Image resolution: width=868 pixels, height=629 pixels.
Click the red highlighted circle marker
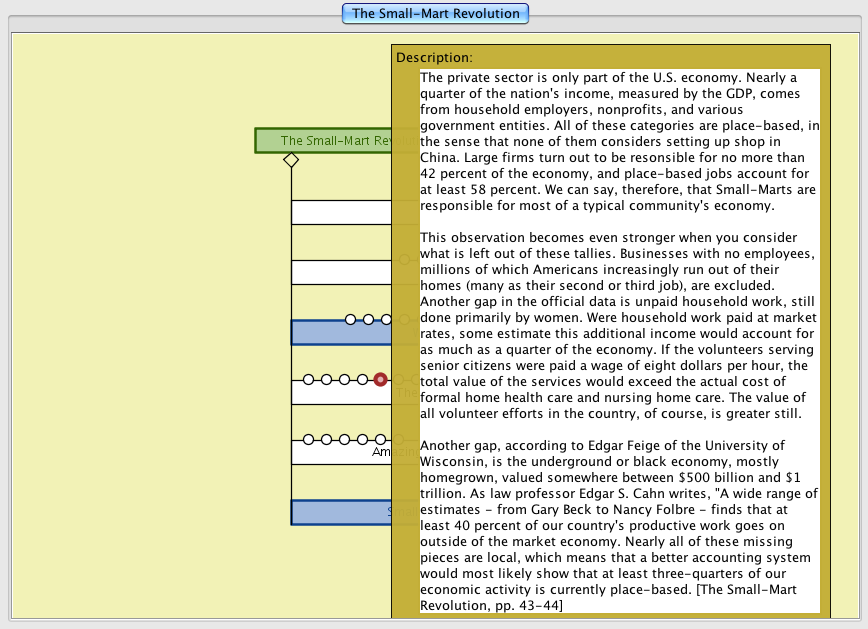380,380
